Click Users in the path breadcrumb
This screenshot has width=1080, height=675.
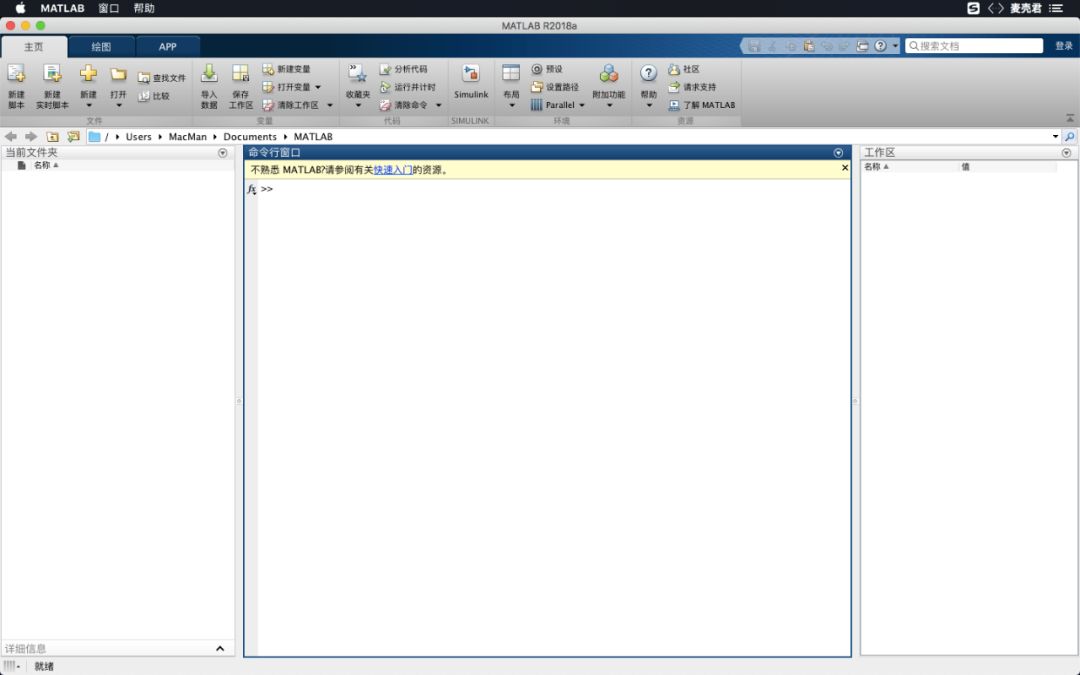click(x=138, y=136)
